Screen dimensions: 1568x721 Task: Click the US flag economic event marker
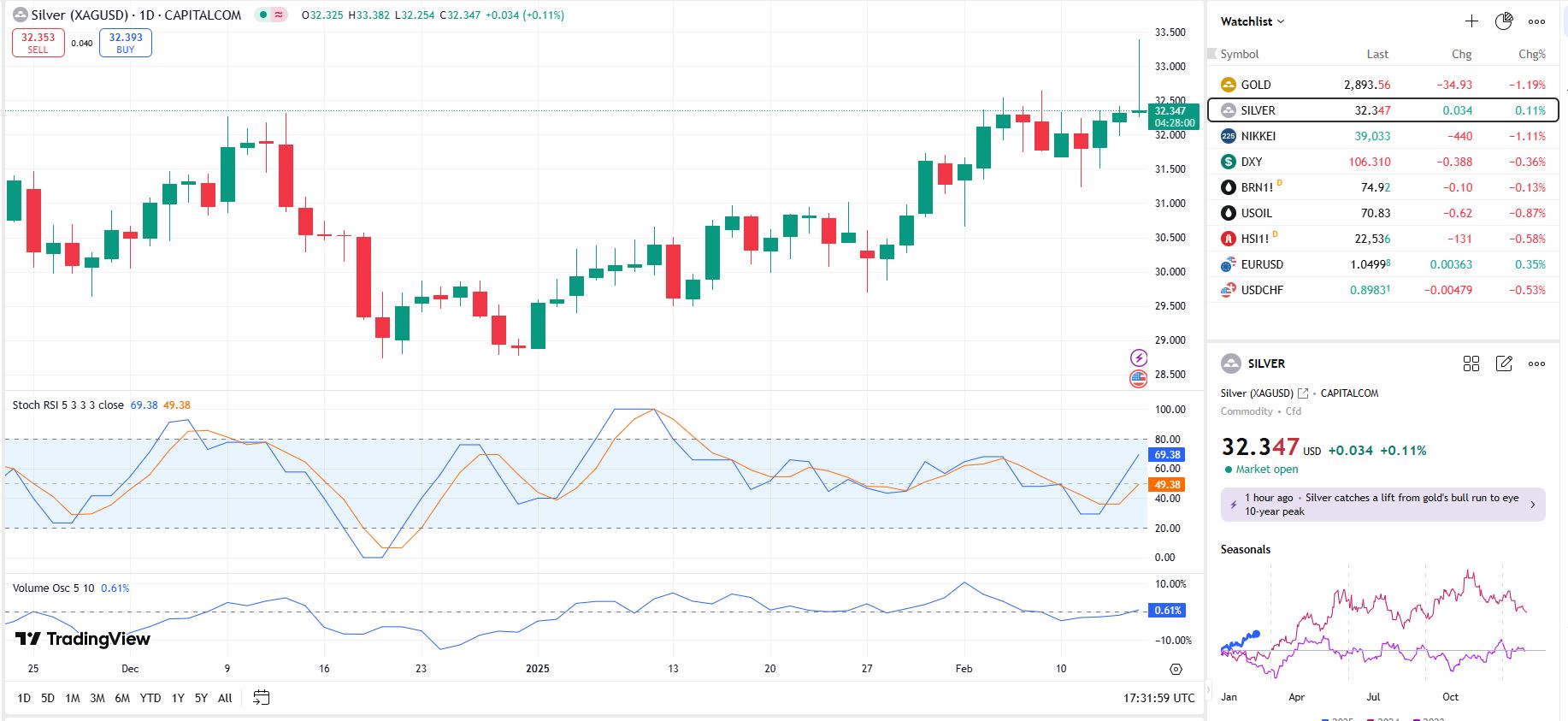tap(1139, 378)
